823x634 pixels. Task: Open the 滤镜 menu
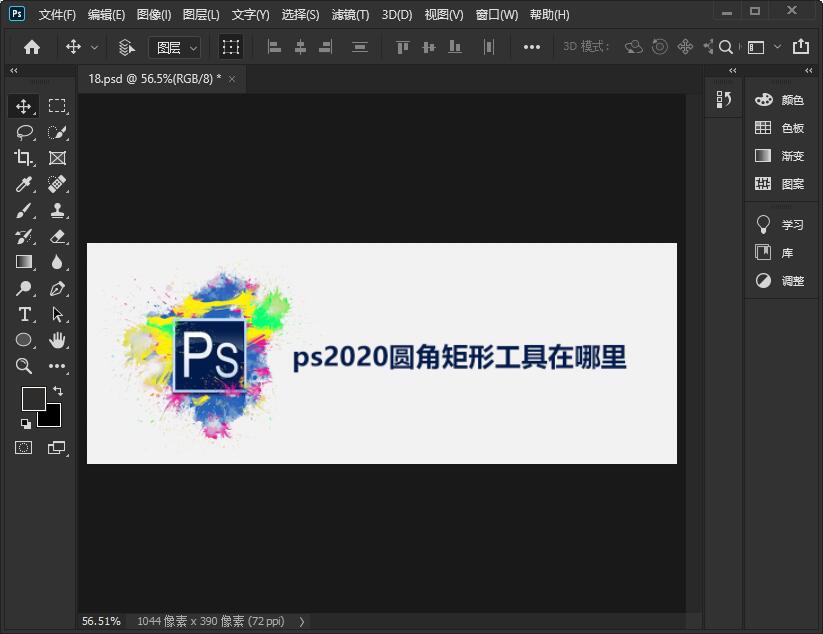[x=349, y=14]
